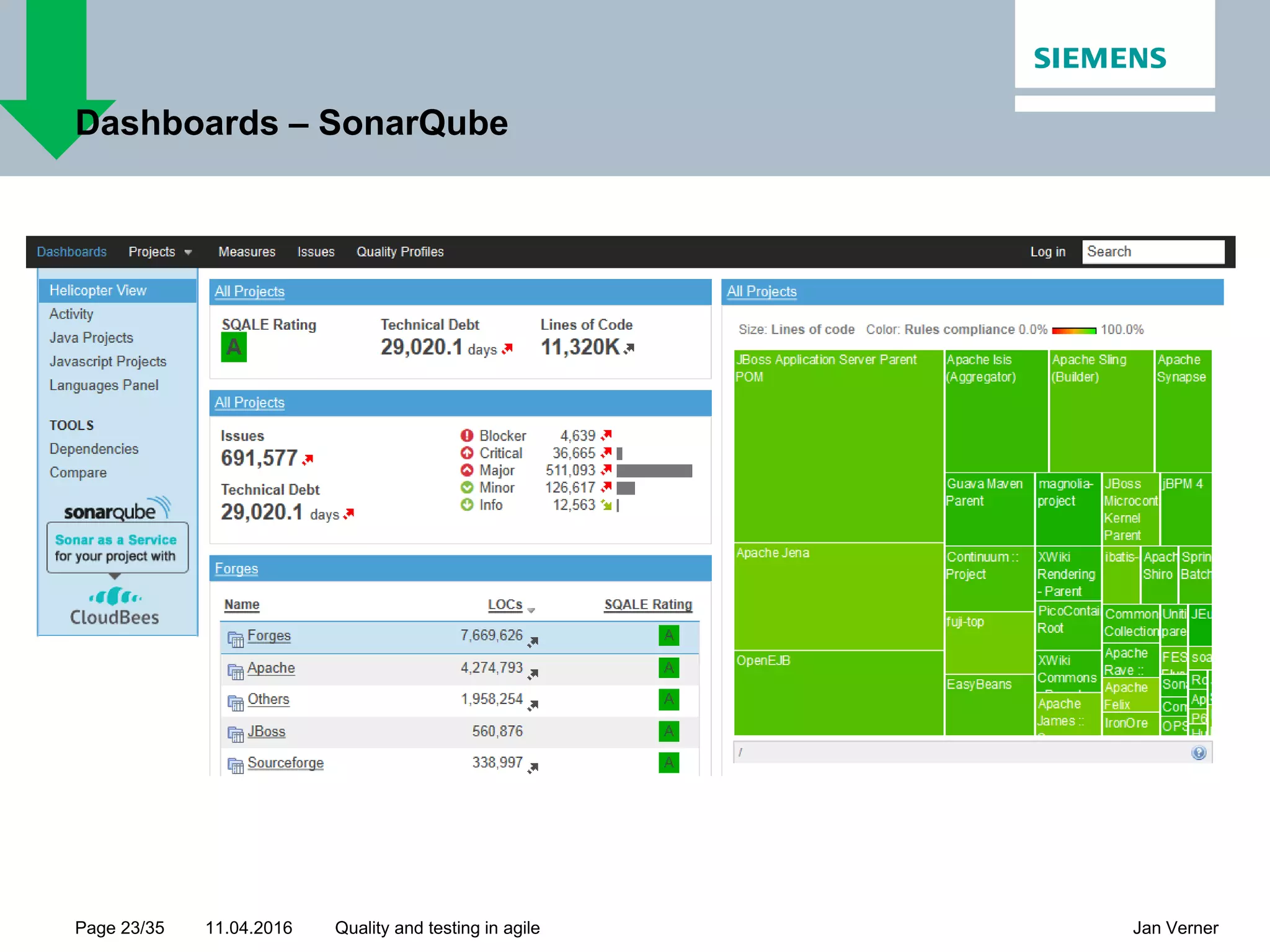This screenshot has height=952, width=1270.
Task: Click the Issues count 691,577
Action: (x=259, y=458)
